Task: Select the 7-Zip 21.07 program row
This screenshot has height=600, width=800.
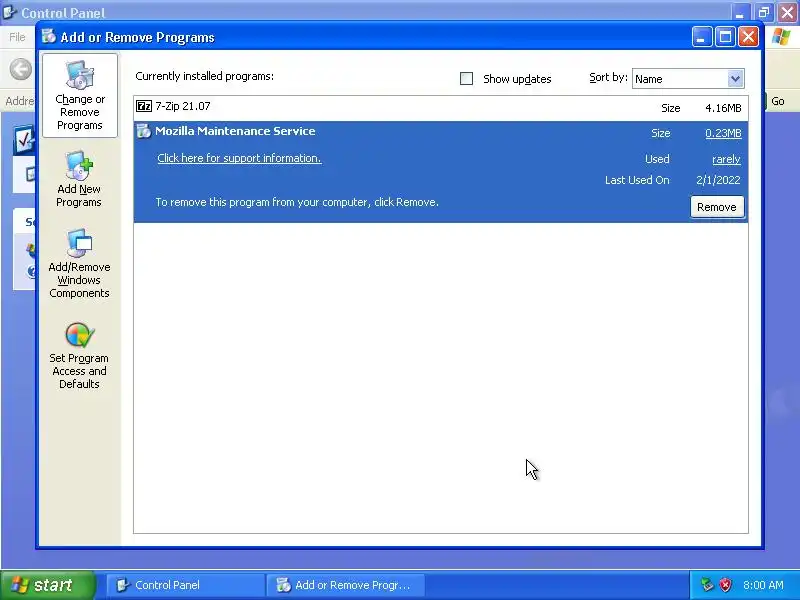Action: coord(441,108)
